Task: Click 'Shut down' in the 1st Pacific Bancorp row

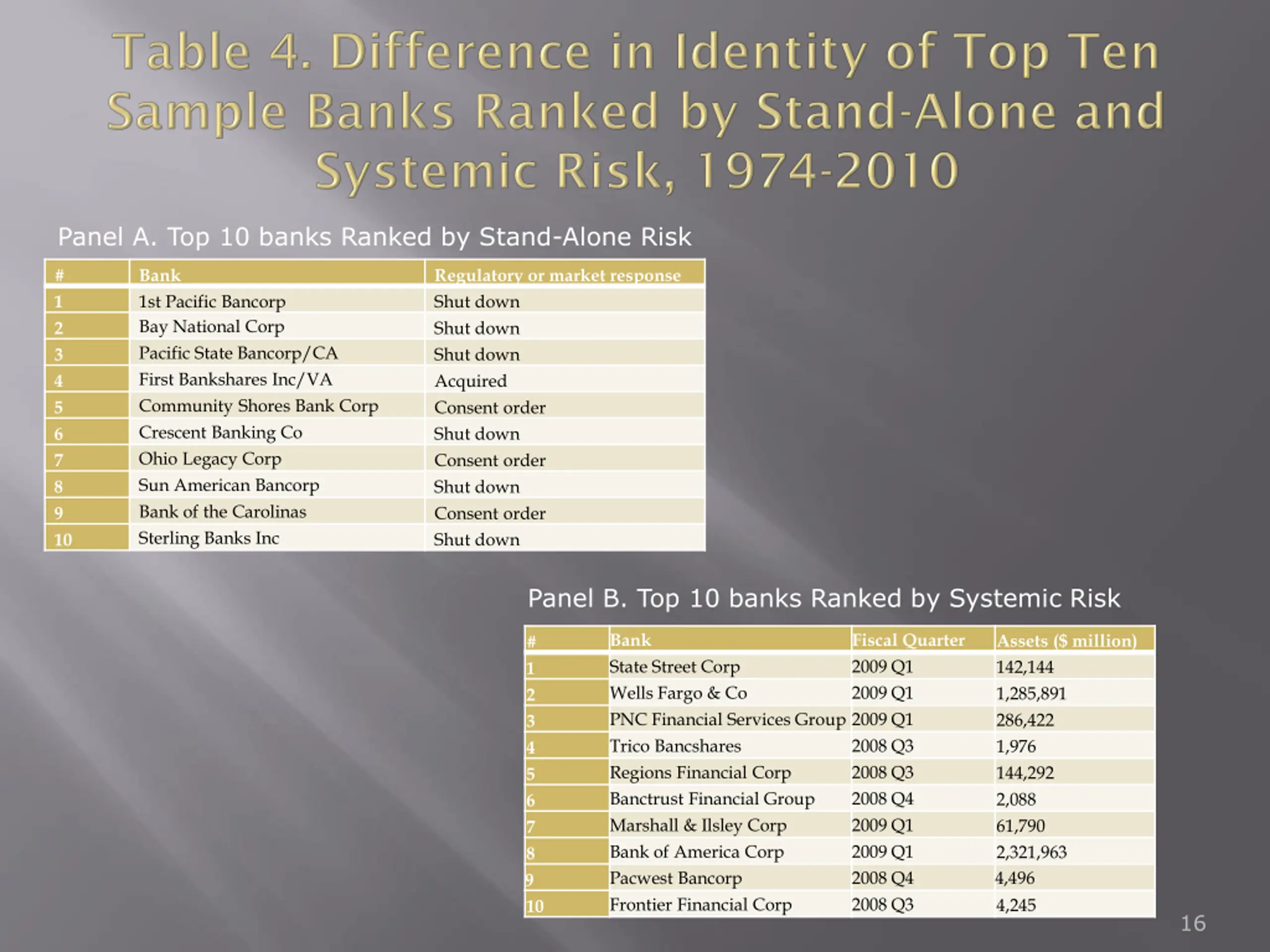Action: pyautogui.click(x=477, y=302)
